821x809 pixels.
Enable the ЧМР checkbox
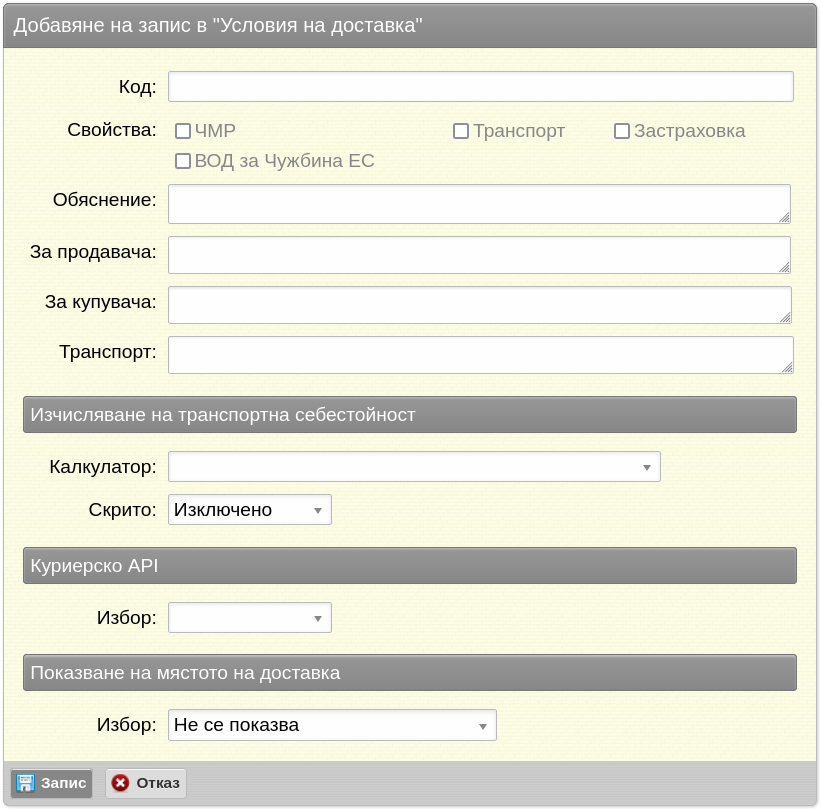[183, 131]
